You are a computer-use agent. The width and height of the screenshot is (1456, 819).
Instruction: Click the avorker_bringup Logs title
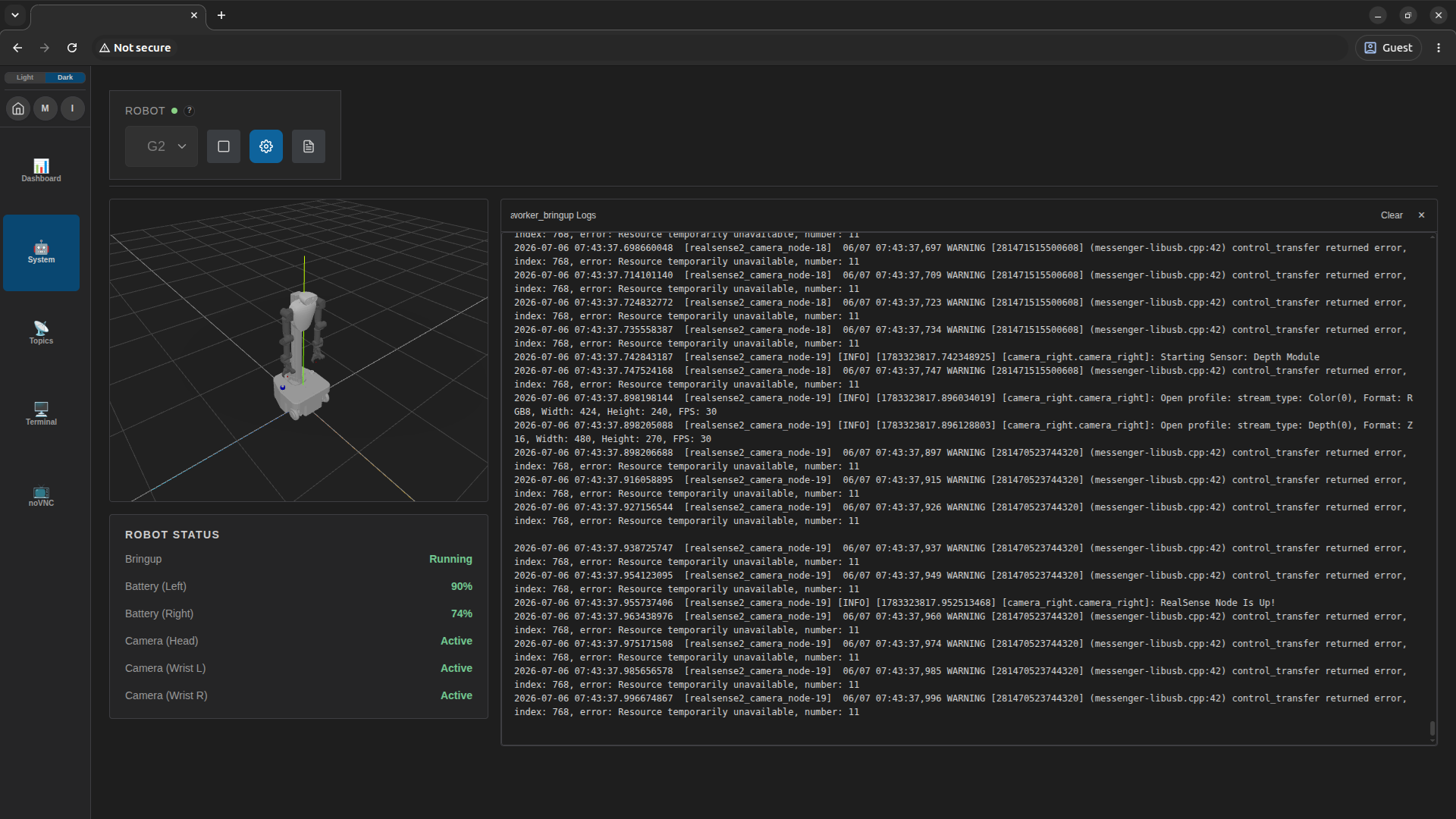click(x=553, y=215)
